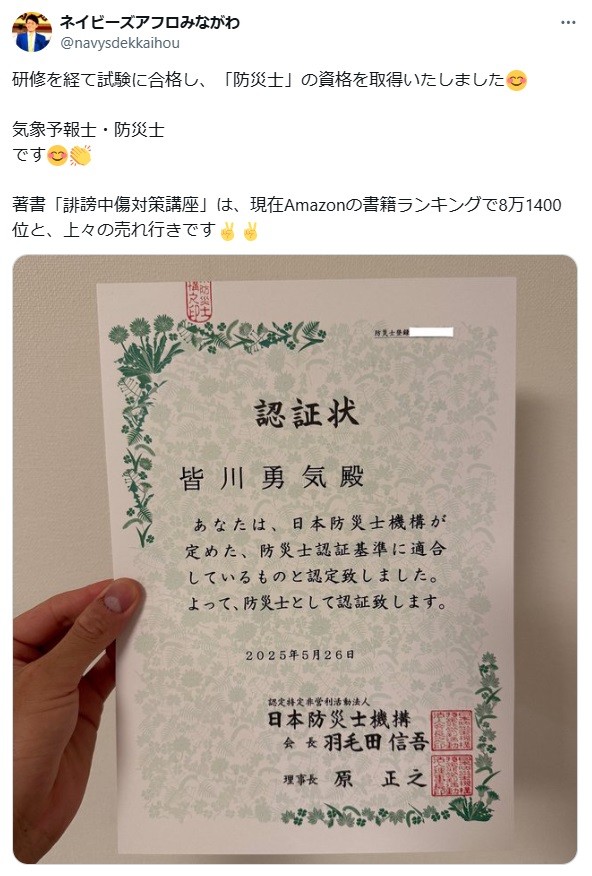This screenshot has width=592, height=876.
Task: Click the name 皆川勇気殿 on the certificate
Action: [271, 478]
